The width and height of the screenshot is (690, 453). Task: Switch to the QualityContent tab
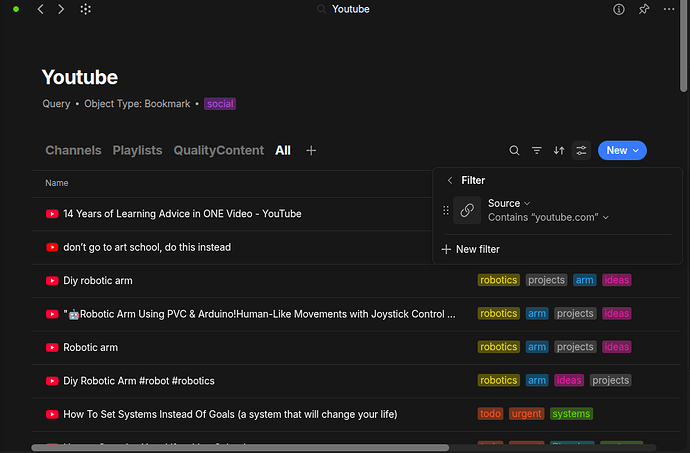coord(219,151)
